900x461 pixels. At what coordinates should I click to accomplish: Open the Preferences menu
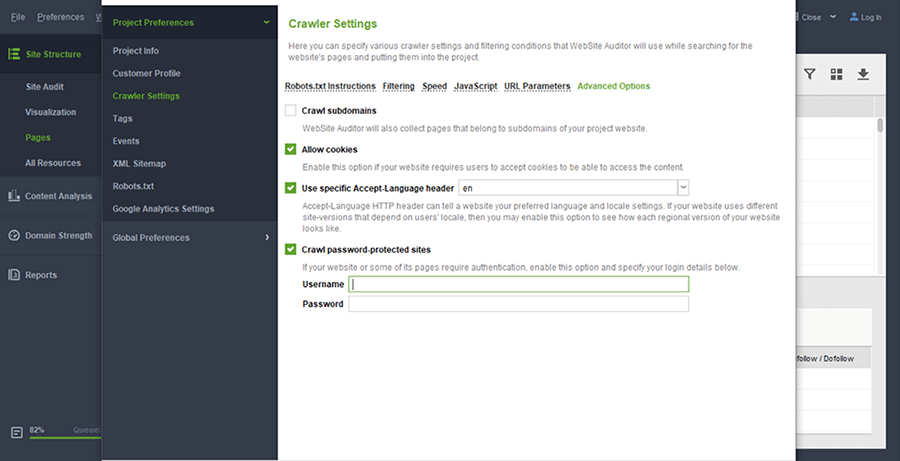[60, 17]
